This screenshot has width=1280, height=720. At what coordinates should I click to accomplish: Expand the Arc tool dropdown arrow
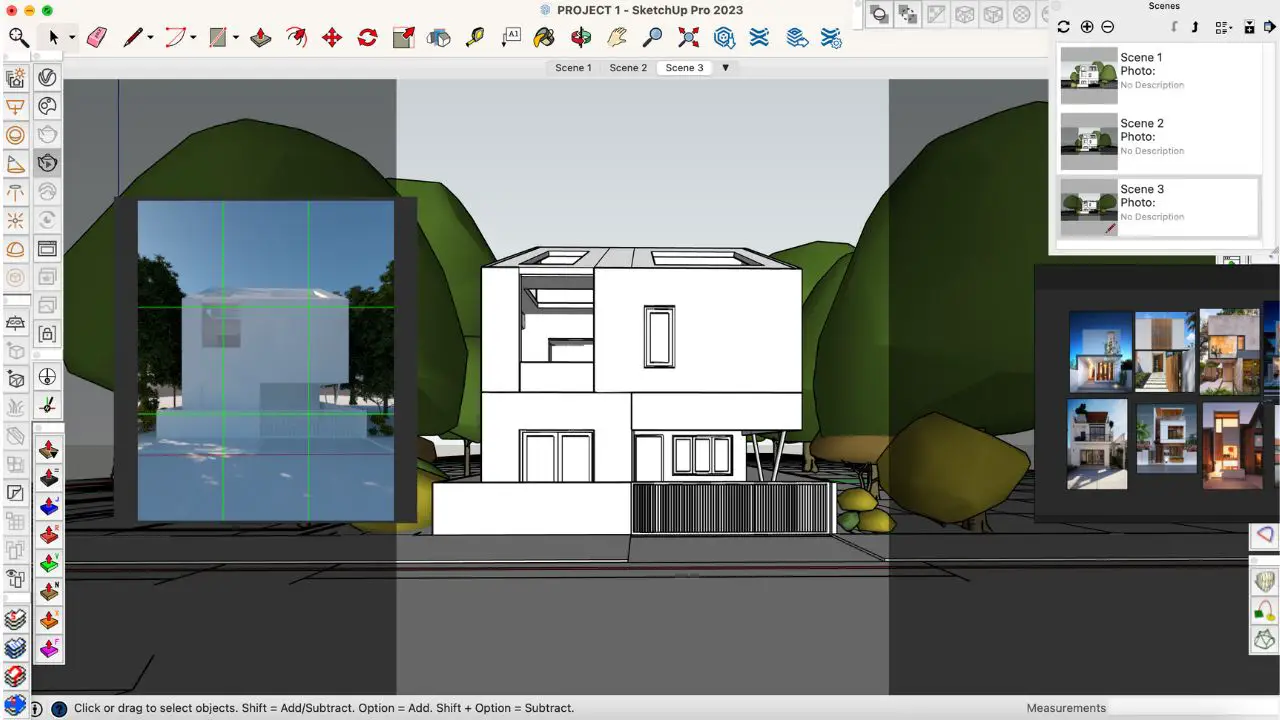193,39
